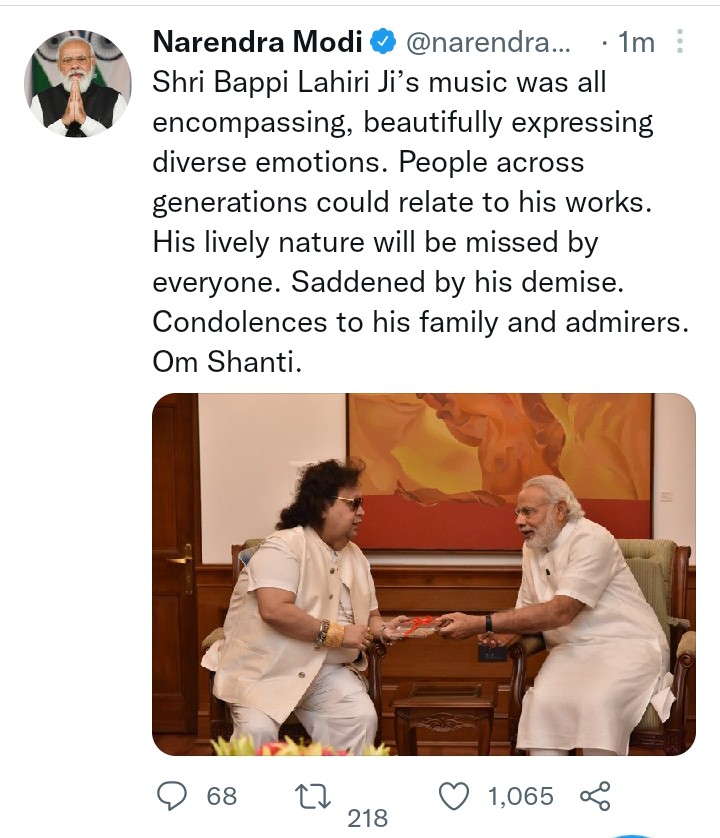Click the Om Shanti closing line
This screenshot has height=838, width=720.
(227, 362)
